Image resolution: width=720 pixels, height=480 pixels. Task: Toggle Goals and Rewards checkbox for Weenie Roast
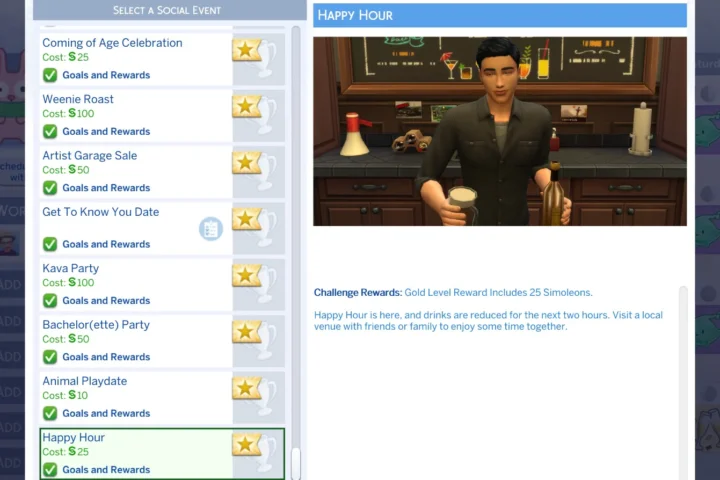pos(50,131)
